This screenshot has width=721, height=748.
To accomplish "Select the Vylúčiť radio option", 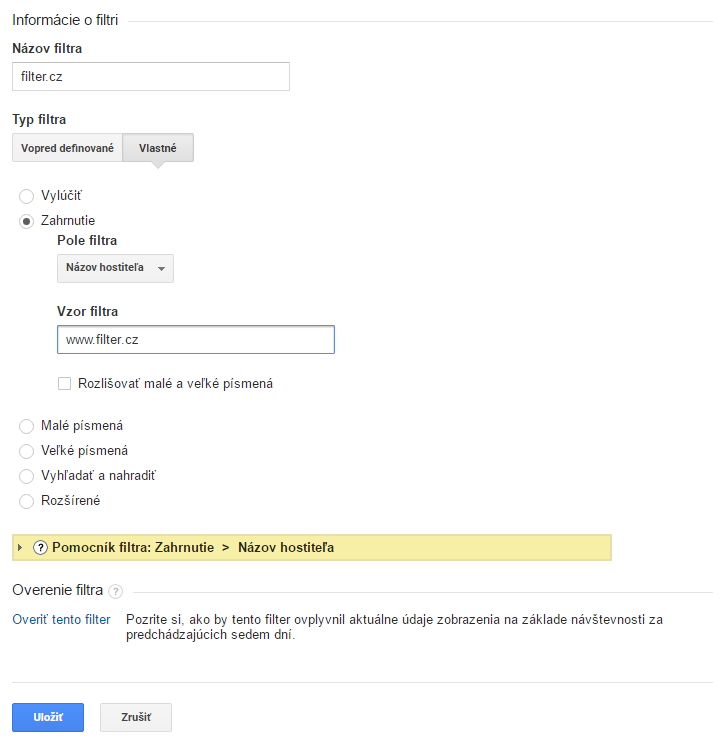I will tap(27, 195).
